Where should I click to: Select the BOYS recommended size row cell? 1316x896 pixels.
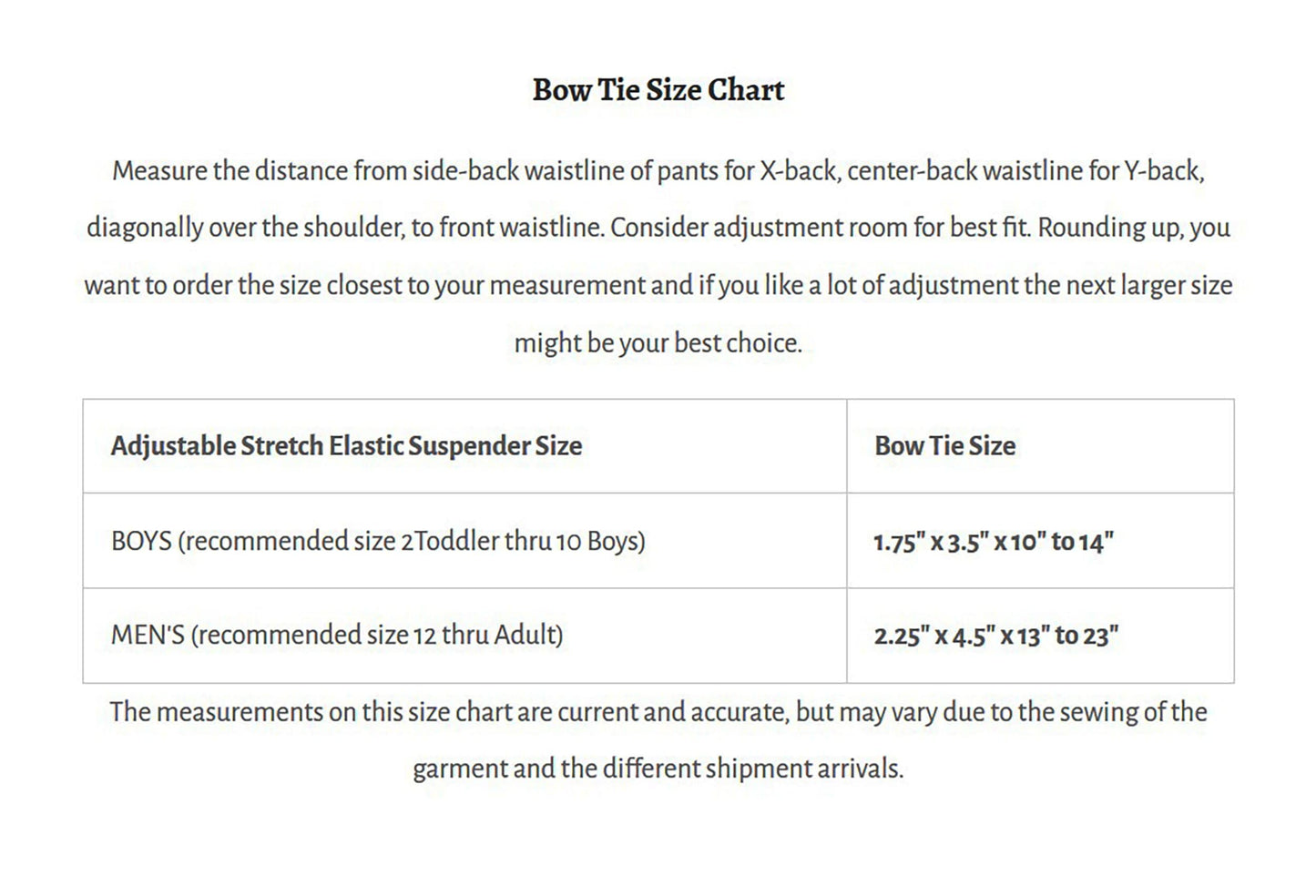point(378,541)
